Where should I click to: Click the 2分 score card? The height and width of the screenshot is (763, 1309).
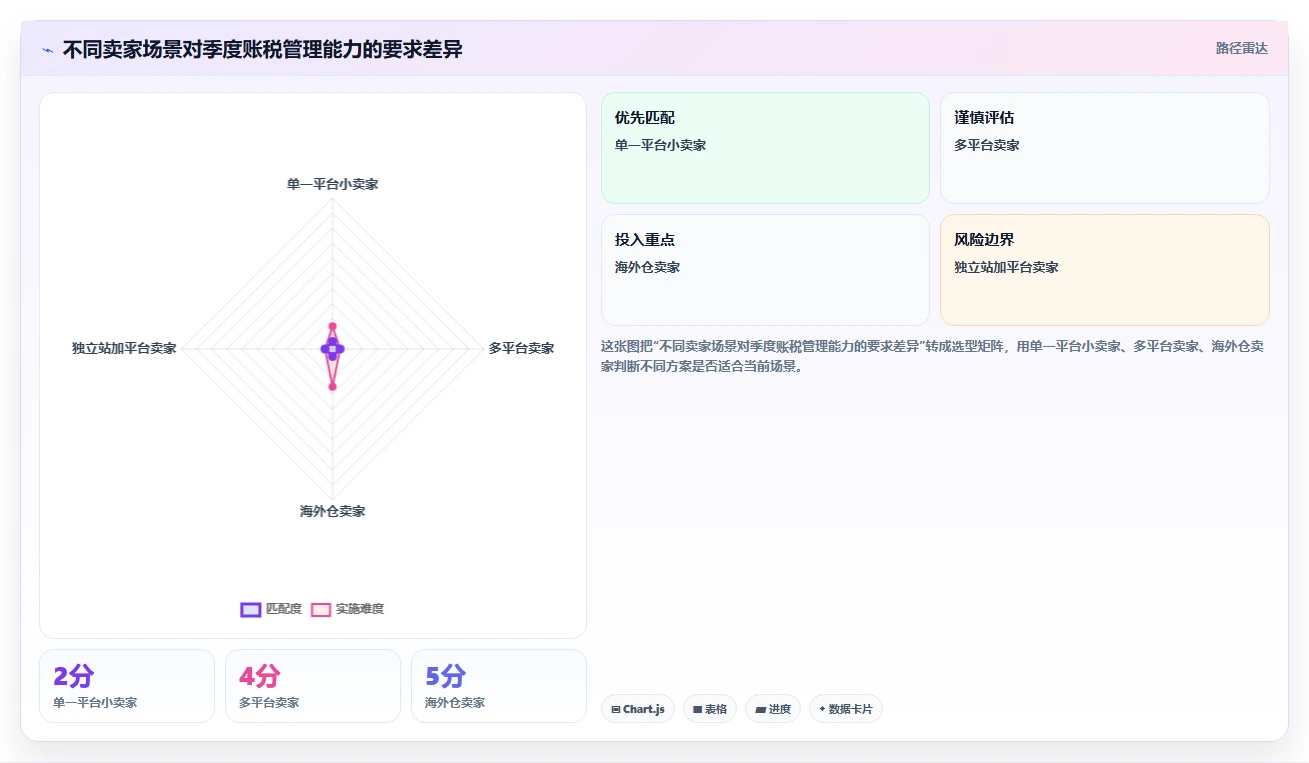(127, 686)
